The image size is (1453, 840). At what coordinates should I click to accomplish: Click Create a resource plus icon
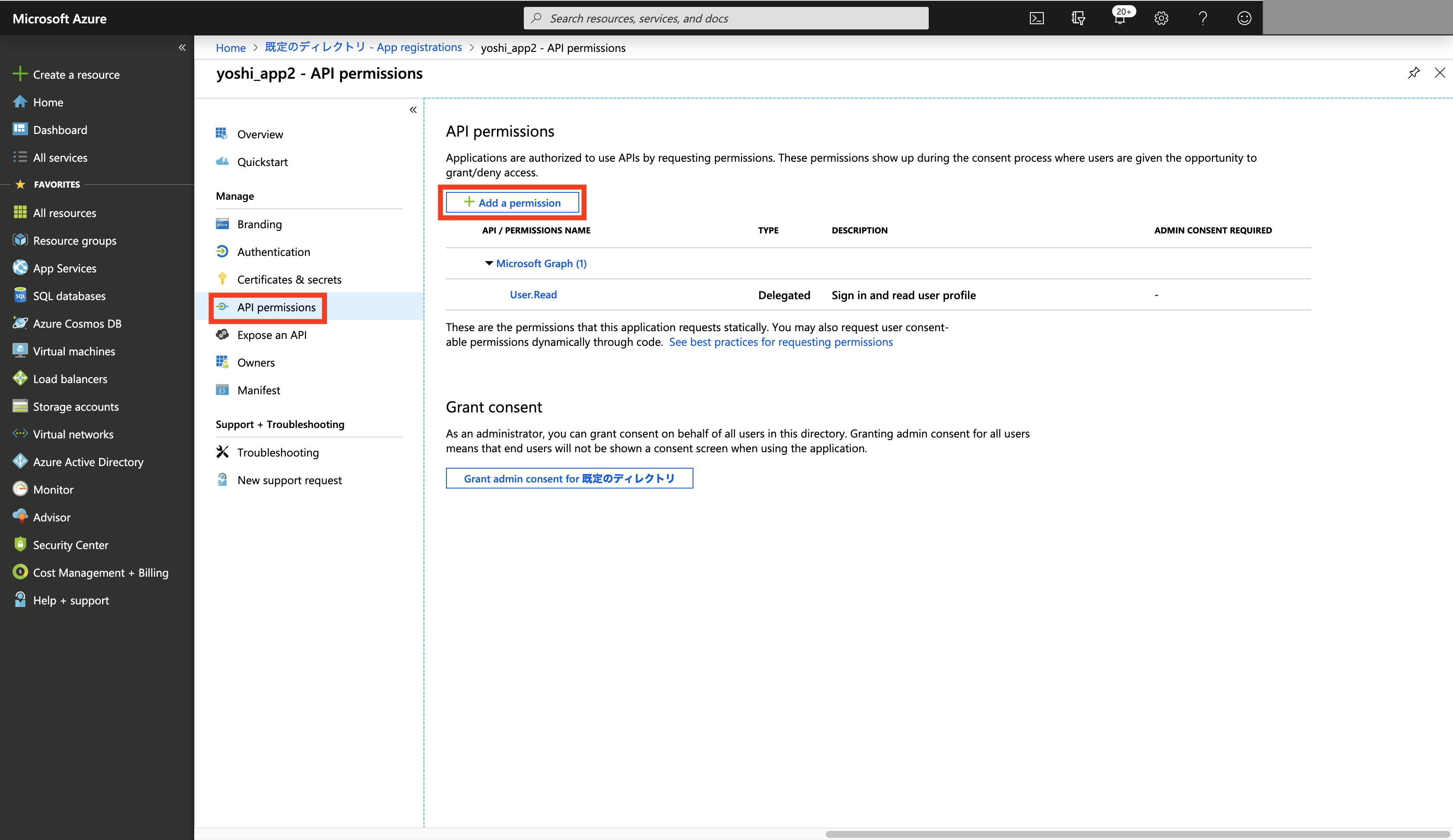point(19,74)
